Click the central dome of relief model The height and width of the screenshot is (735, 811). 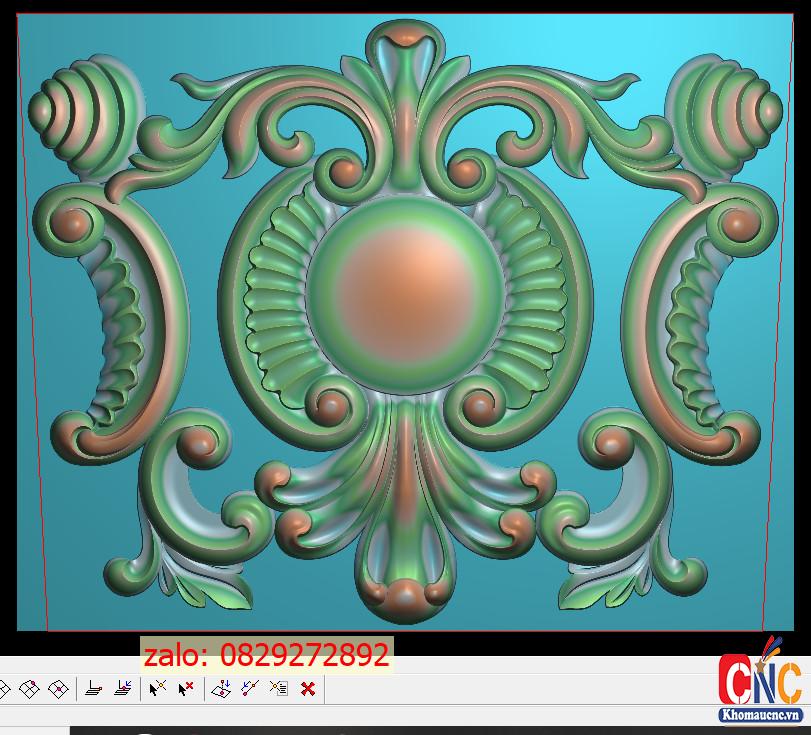click(406, 295)
